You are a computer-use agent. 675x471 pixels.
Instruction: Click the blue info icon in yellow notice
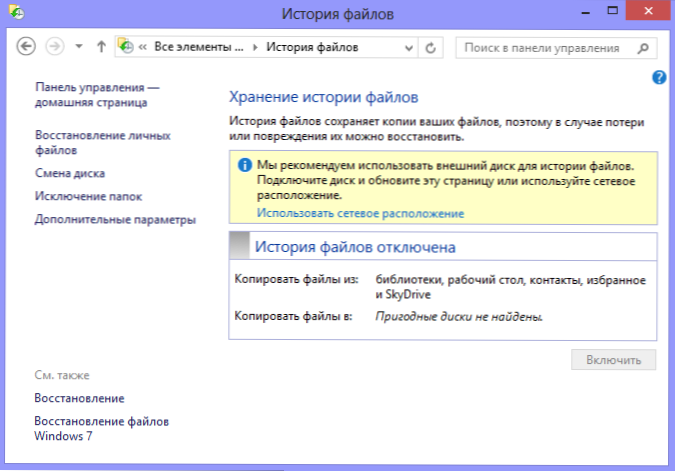coord(245,165)
